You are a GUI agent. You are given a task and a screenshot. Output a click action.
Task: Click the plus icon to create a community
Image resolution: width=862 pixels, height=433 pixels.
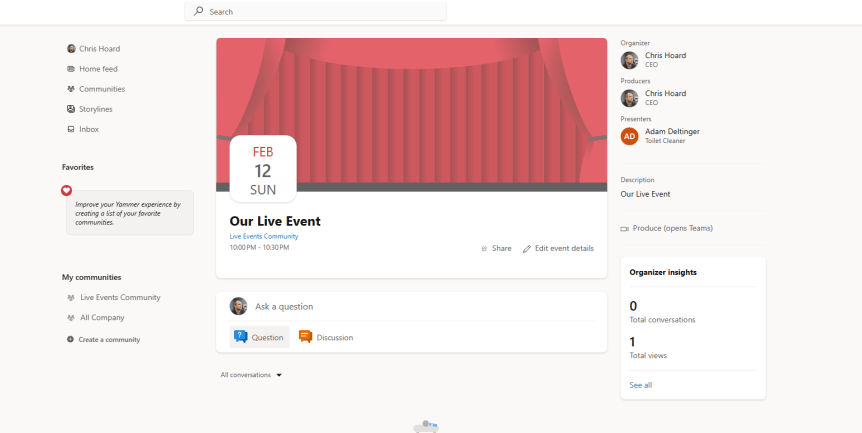(70, 340)
